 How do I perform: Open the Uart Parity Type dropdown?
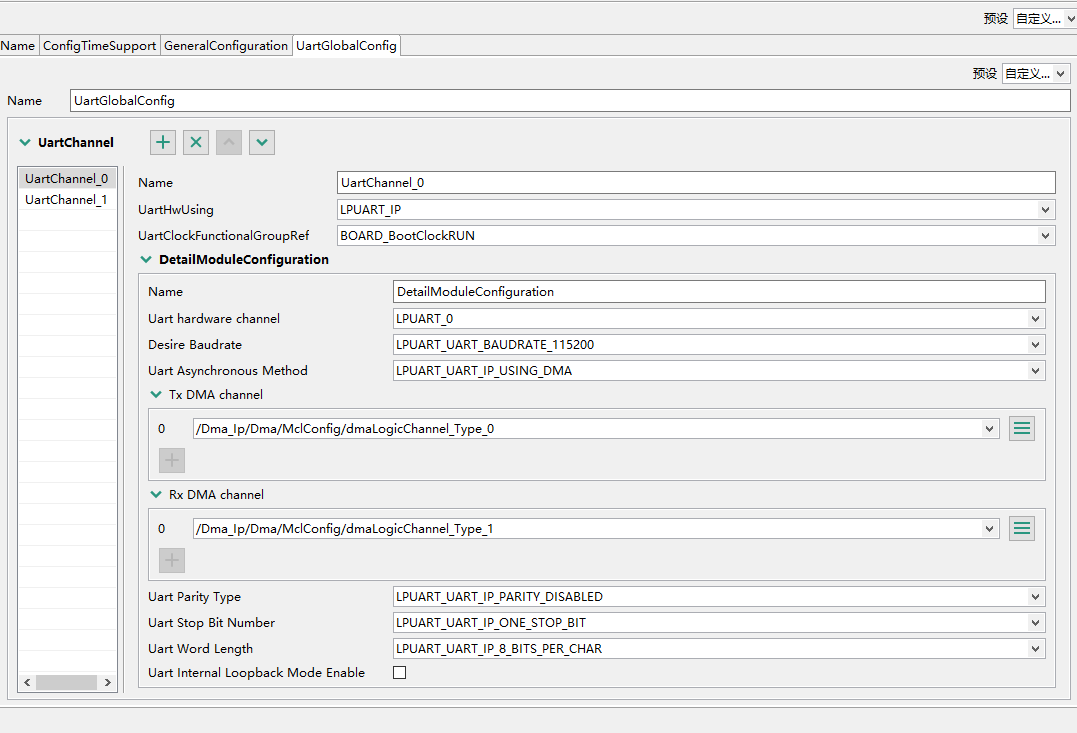1037,596
